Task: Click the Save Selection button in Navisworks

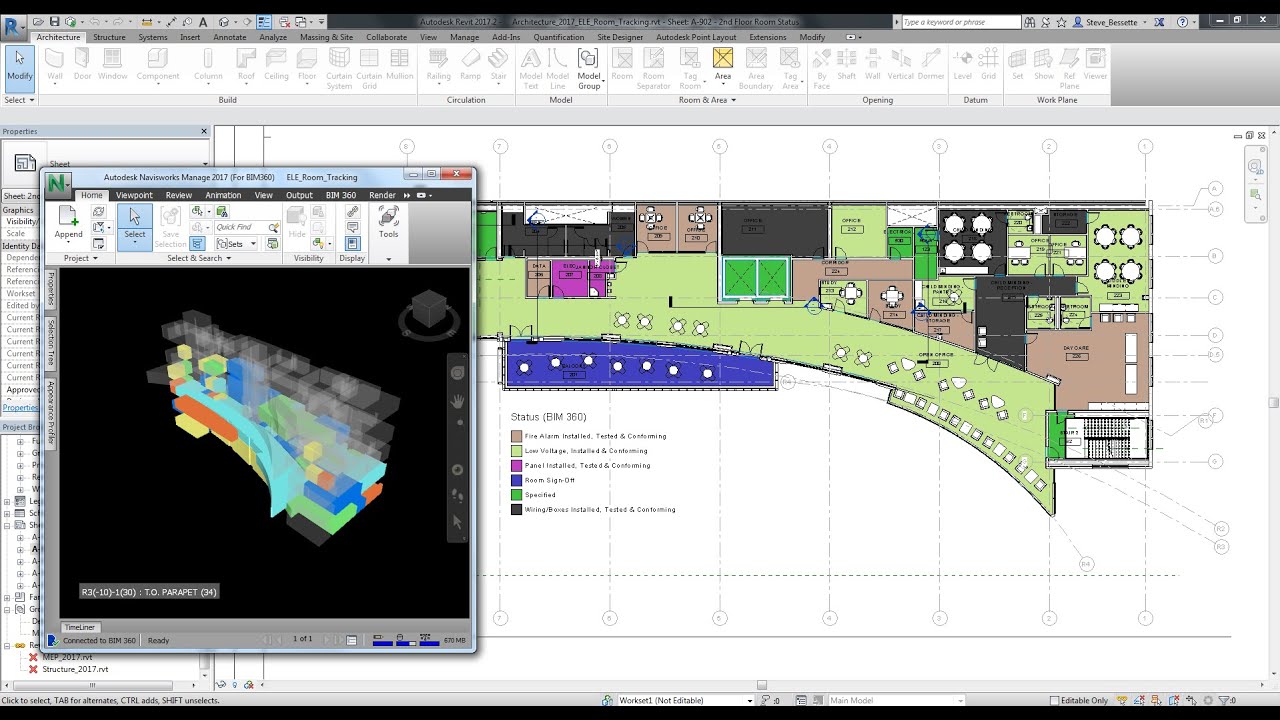Action: point(170,227)
